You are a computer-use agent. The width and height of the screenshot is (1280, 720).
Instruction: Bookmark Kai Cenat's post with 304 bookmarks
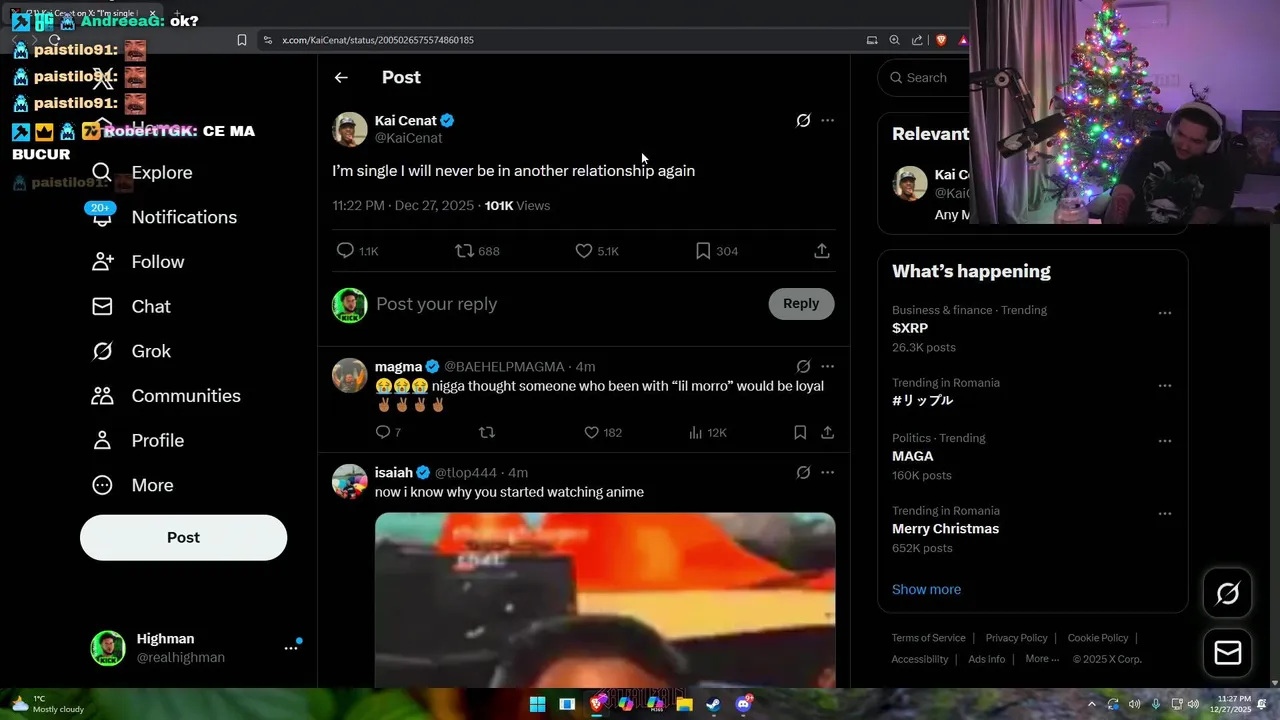(x=716, y=251)
